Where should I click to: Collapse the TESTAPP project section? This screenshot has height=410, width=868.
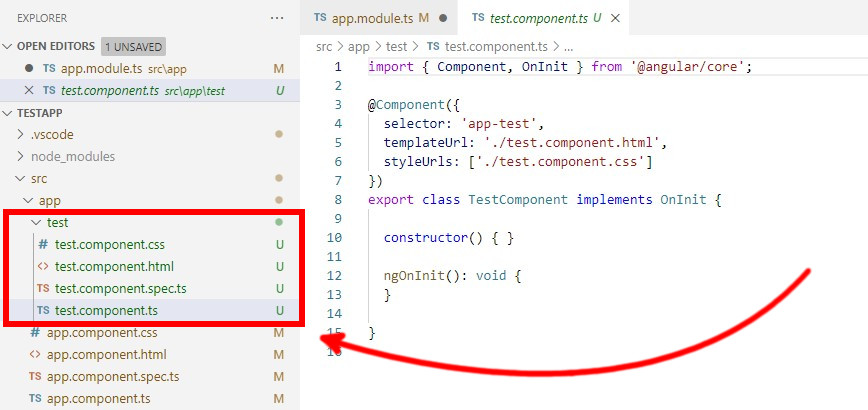coord(9,112)
